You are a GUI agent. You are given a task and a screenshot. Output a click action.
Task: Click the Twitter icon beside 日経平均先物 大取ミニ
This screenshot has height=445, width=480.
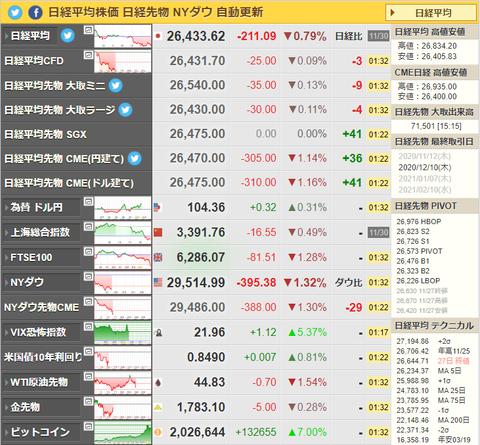(116, 86)
